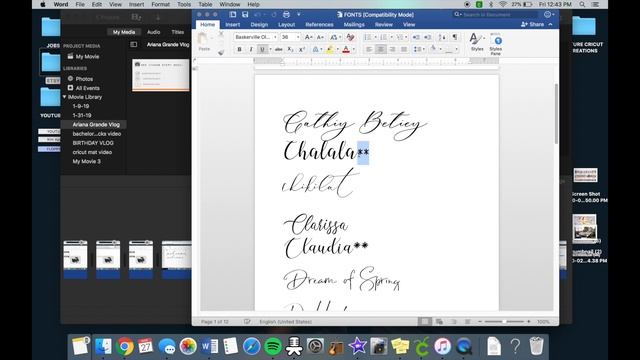Open the Styles gallery
The image size is (640, 360).
click(x=477, y=42)
